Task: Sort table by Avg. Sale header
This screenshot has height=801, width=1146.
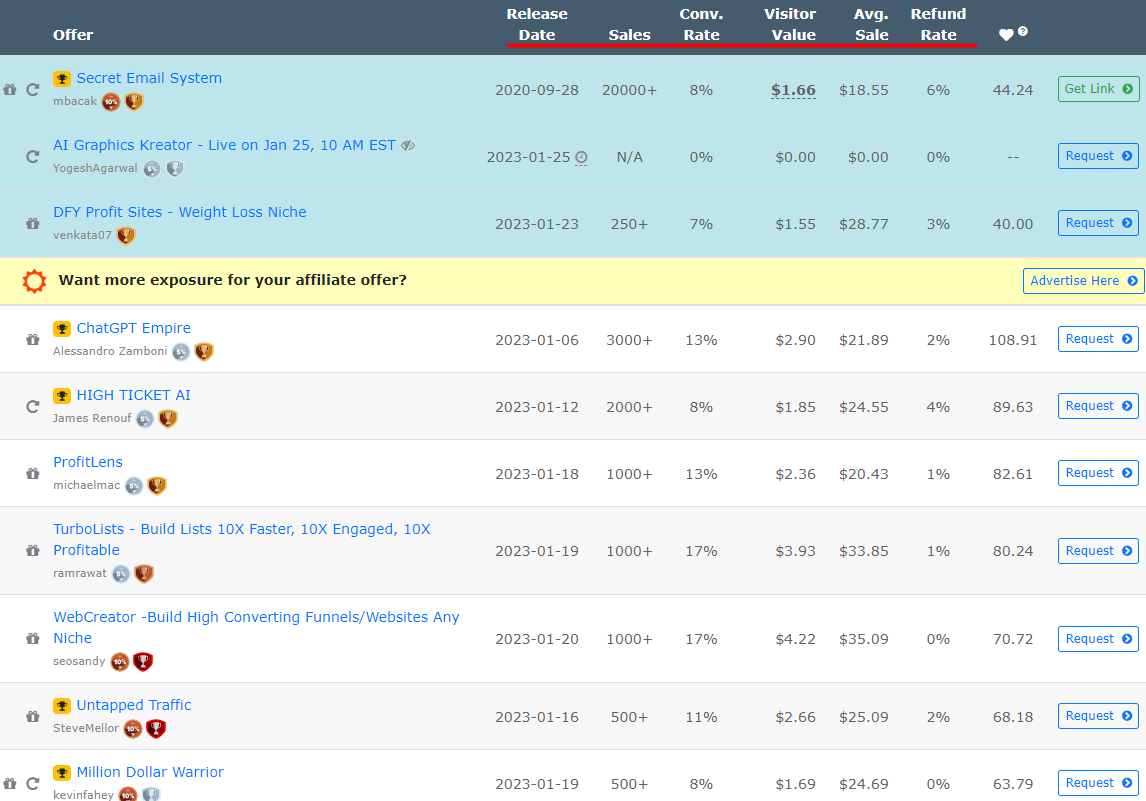Action: 871,24
